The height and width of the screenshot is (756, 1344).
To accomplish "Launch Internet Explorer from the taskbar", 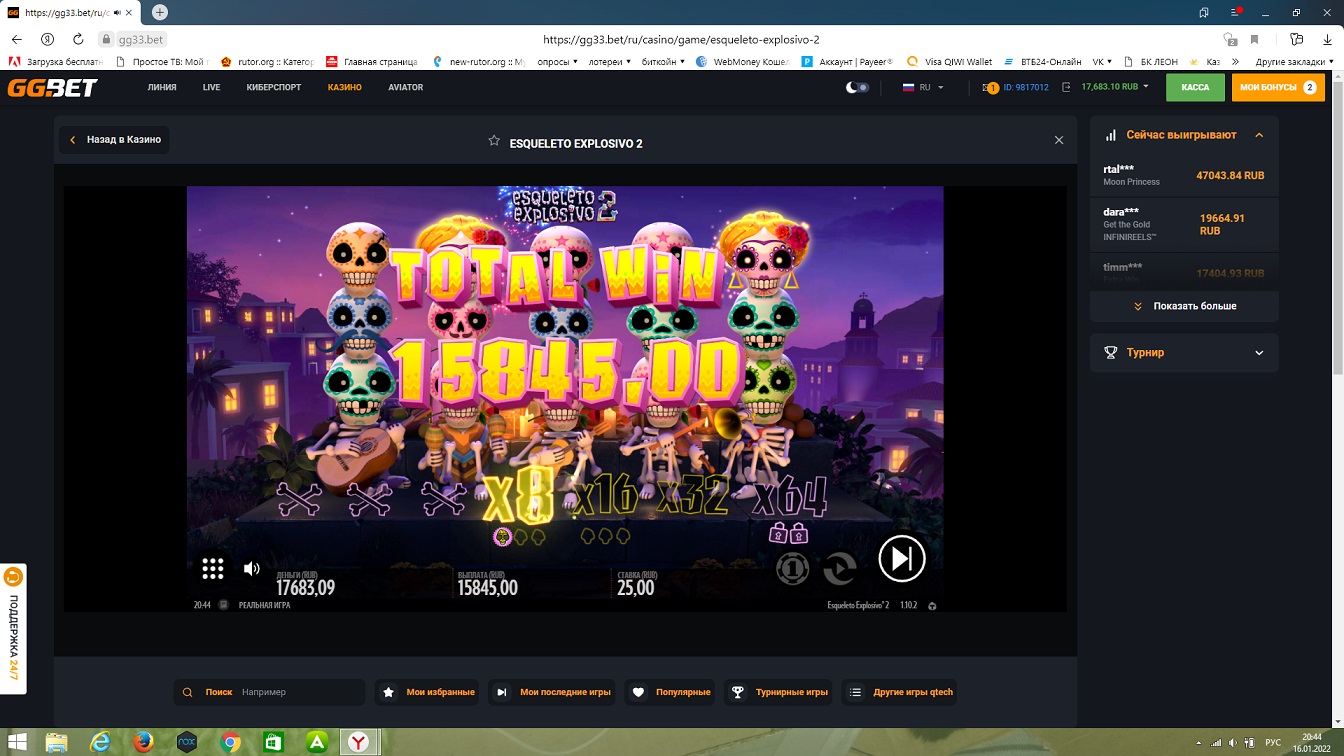I will pyautogui.click(x=101, y=742).
